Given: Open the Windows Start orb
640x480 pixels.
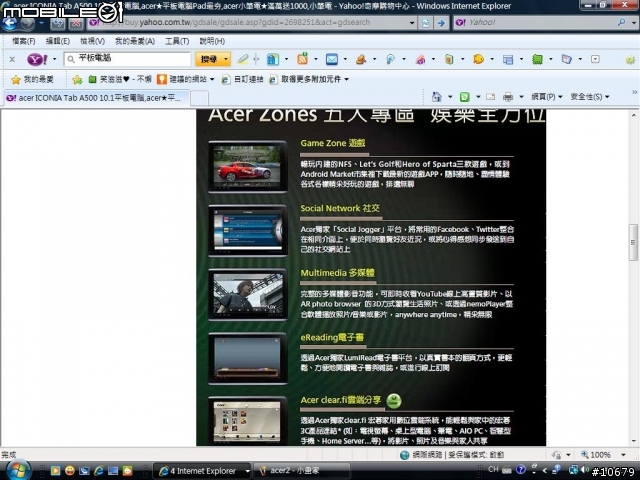Looking at the screenshot, I should coord(18,471).
